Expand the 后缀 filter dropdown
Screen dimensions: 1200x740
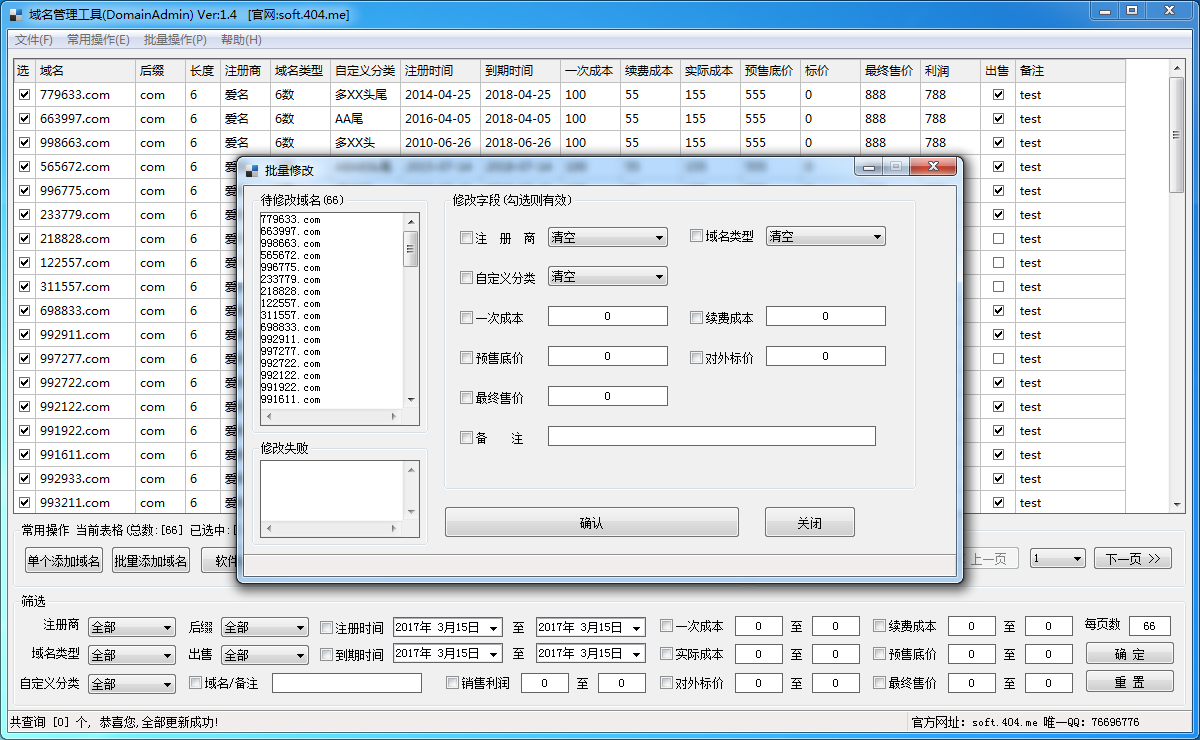tap(265, 627)
